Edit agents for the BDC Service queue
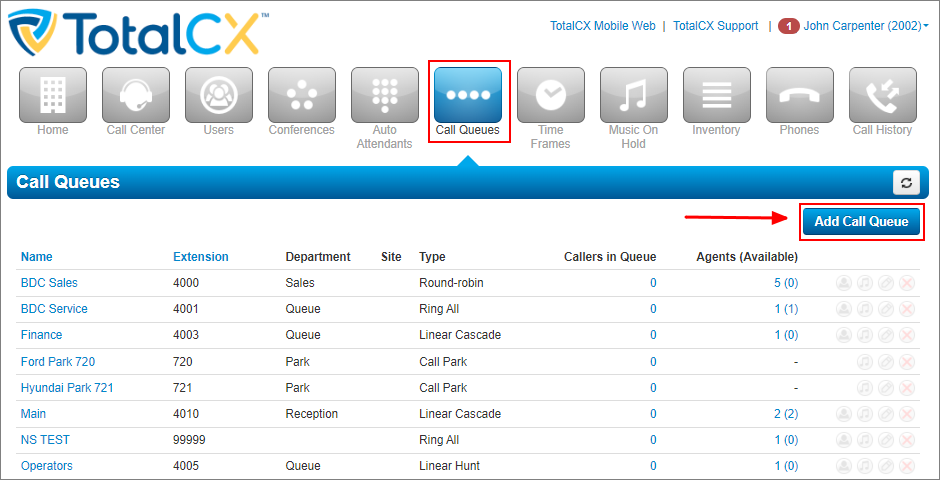Image resolution: width=940 pixels, height=480 pixels. 844,309
